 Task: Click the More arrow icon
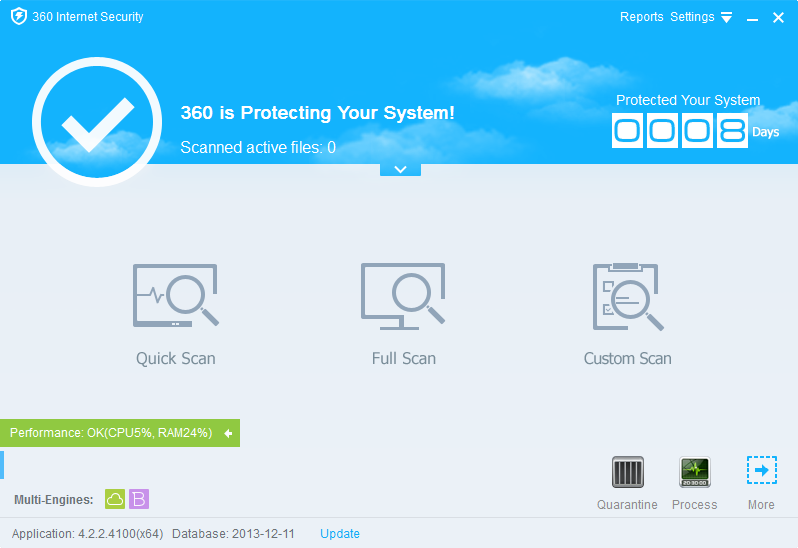pyautogui.click(x=761, y=471)
